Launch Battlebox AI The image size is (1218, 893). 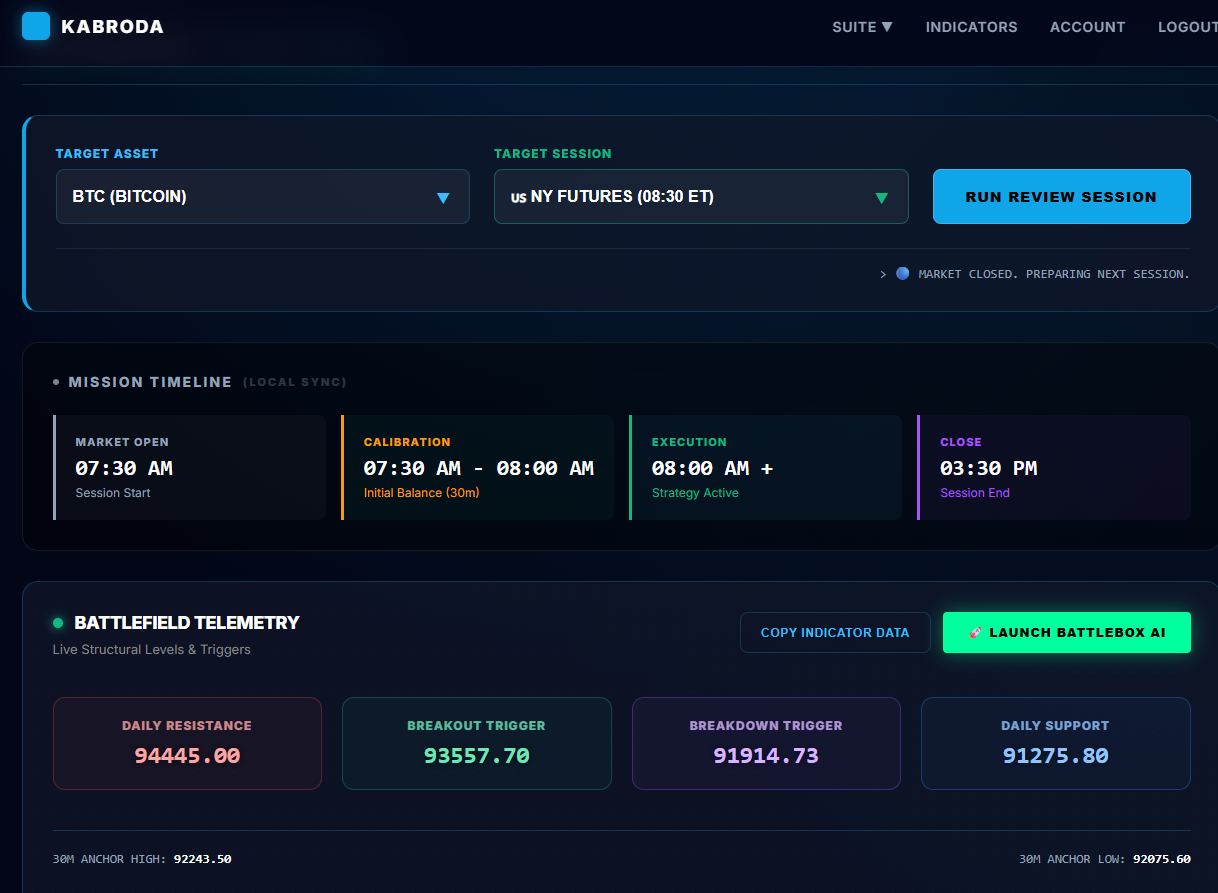(1067, 632)
